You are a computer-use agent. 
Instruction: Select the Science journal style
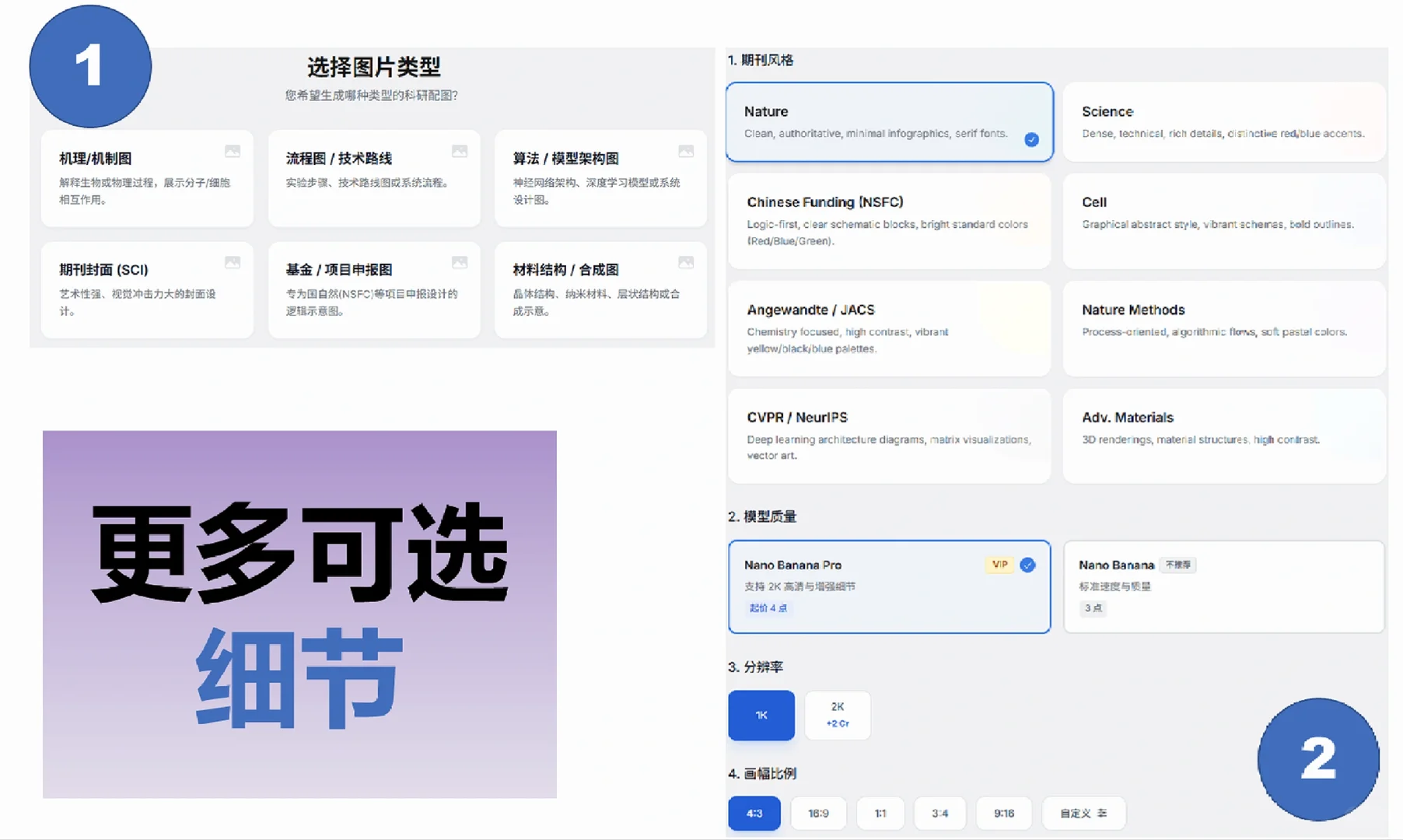[1223, 122]
